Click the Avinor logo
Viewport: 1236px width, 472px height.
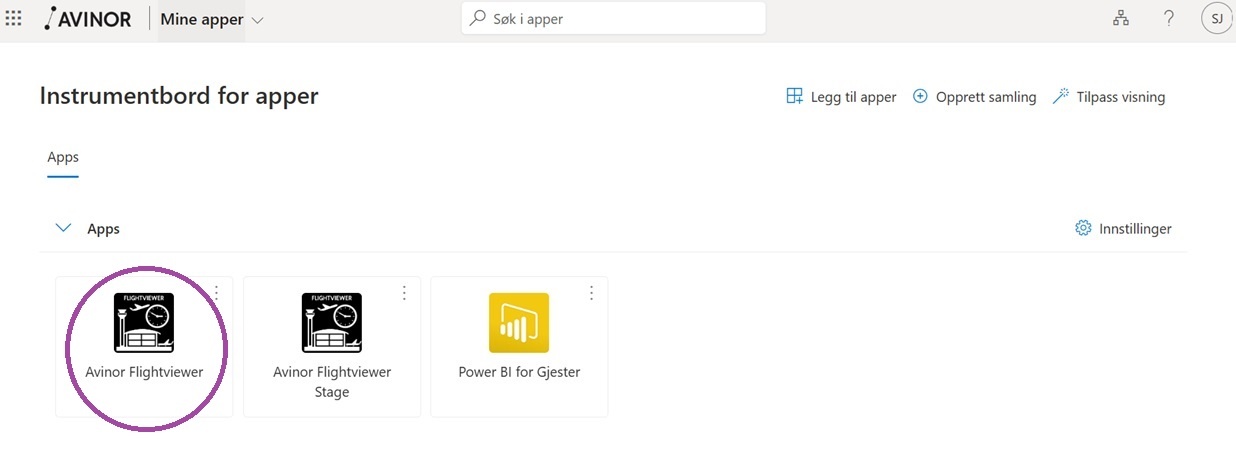coord(88,19)
